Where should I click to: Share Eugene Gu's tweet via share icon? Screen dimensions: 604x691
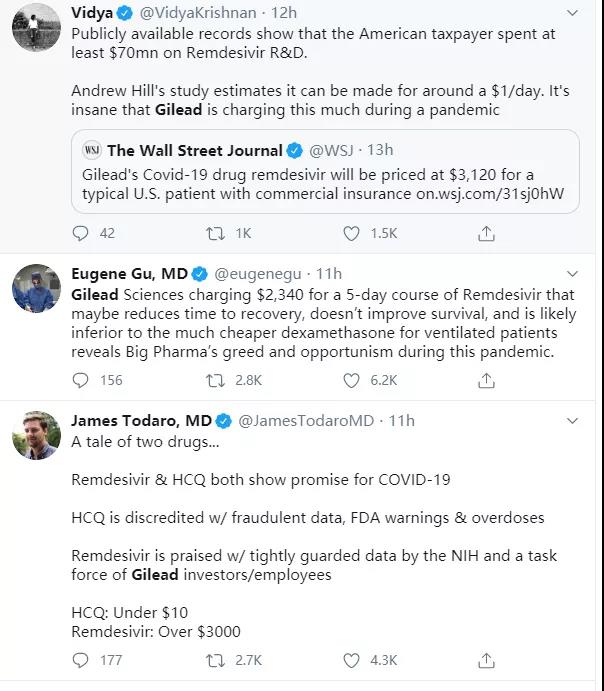click(x=486, y=381)
